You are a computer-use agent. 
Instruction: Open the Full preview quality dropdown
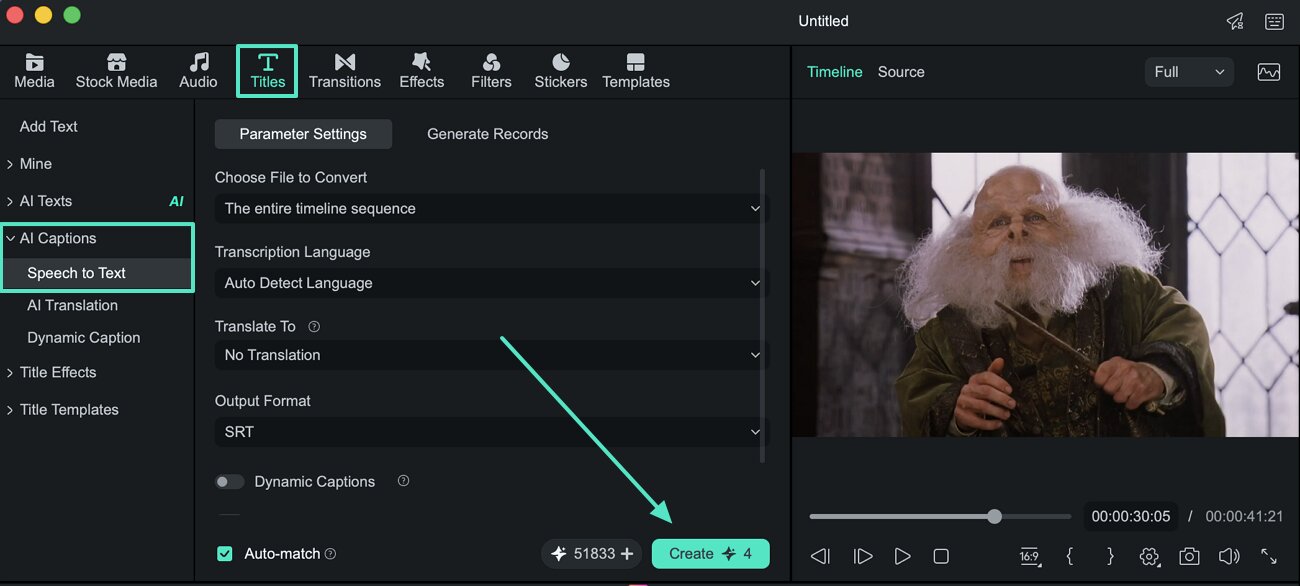click(x=1189, y=72)
